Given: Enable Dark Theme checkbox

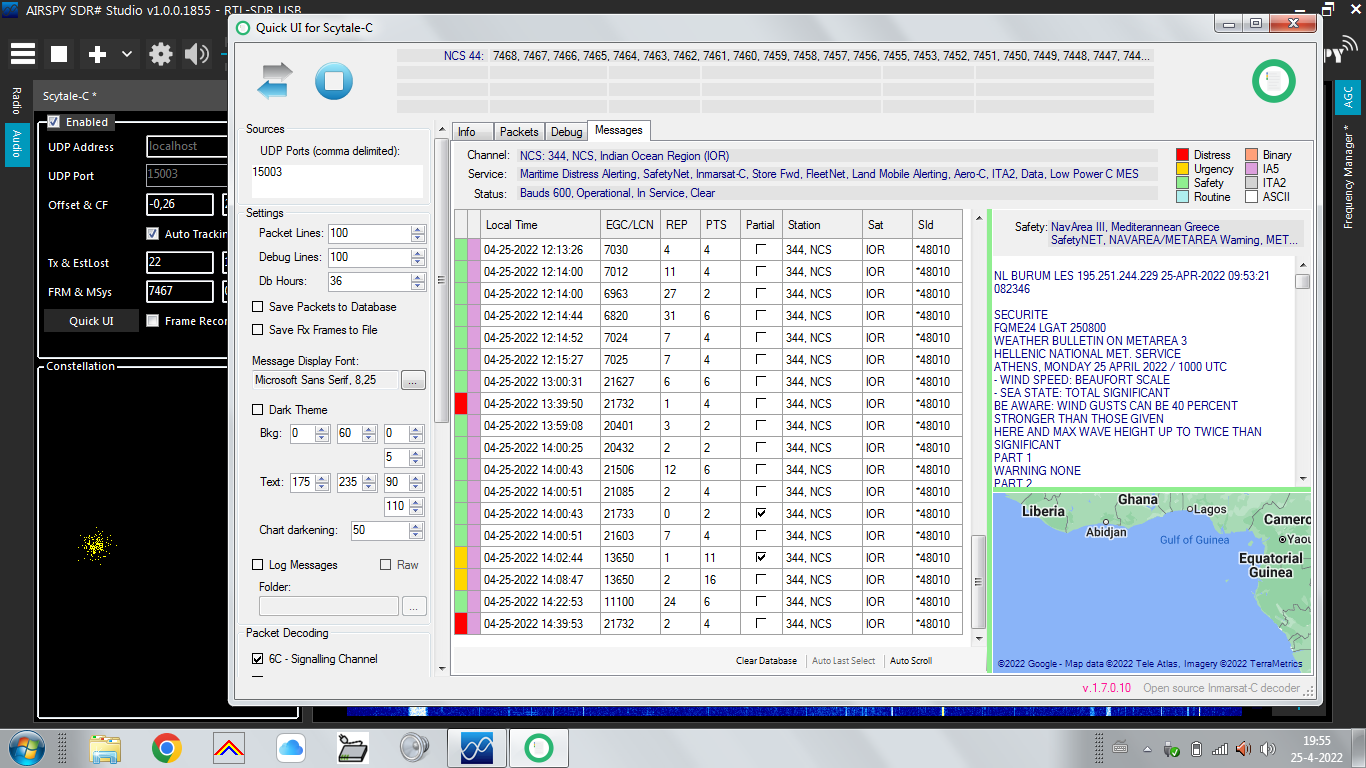Looking at the screenshot, I should tap(258, 410).
